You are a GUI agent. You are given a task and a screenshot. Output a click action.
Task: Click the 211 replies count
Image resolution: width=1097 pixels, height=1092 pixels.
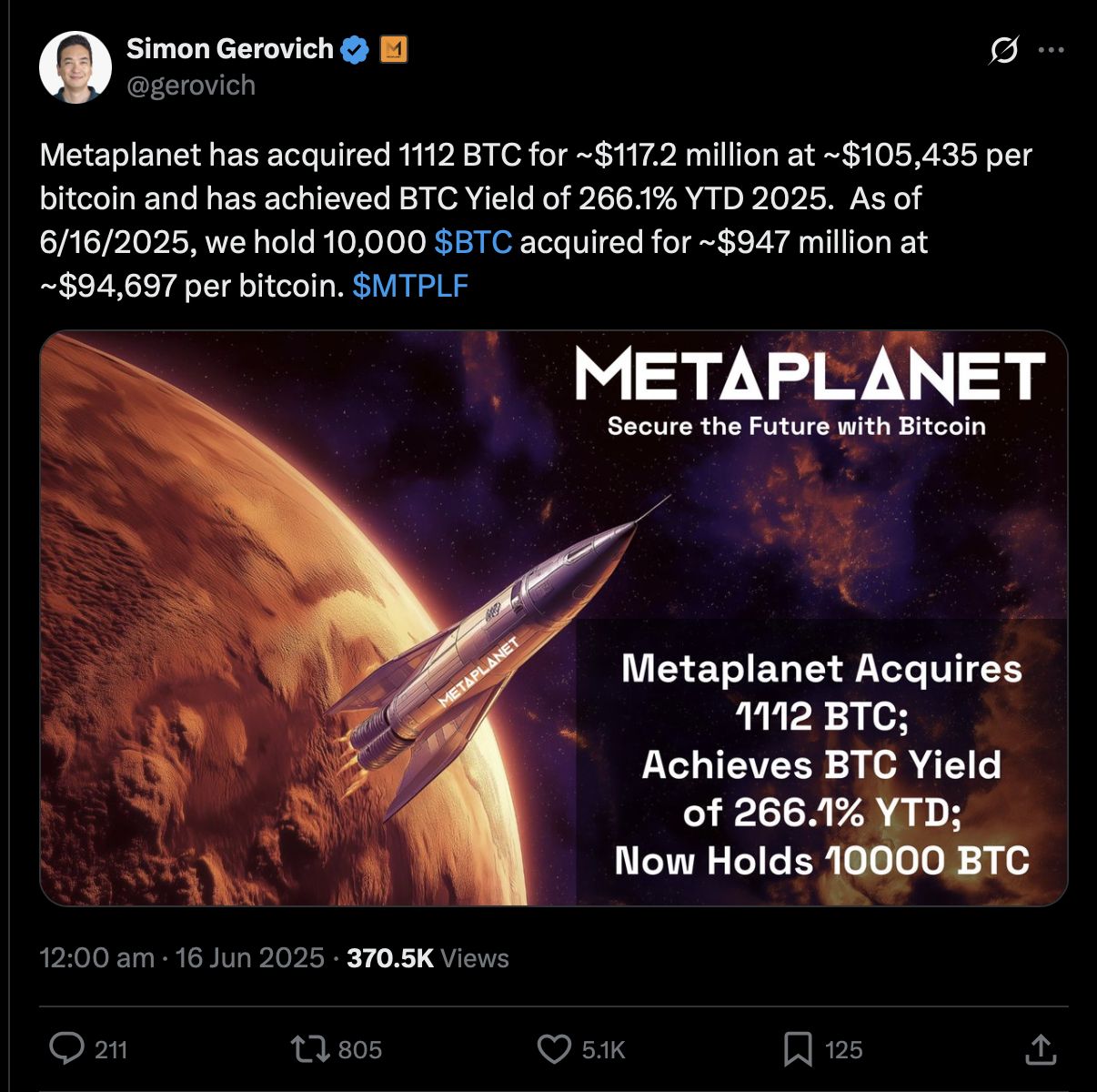(111, 1050)
